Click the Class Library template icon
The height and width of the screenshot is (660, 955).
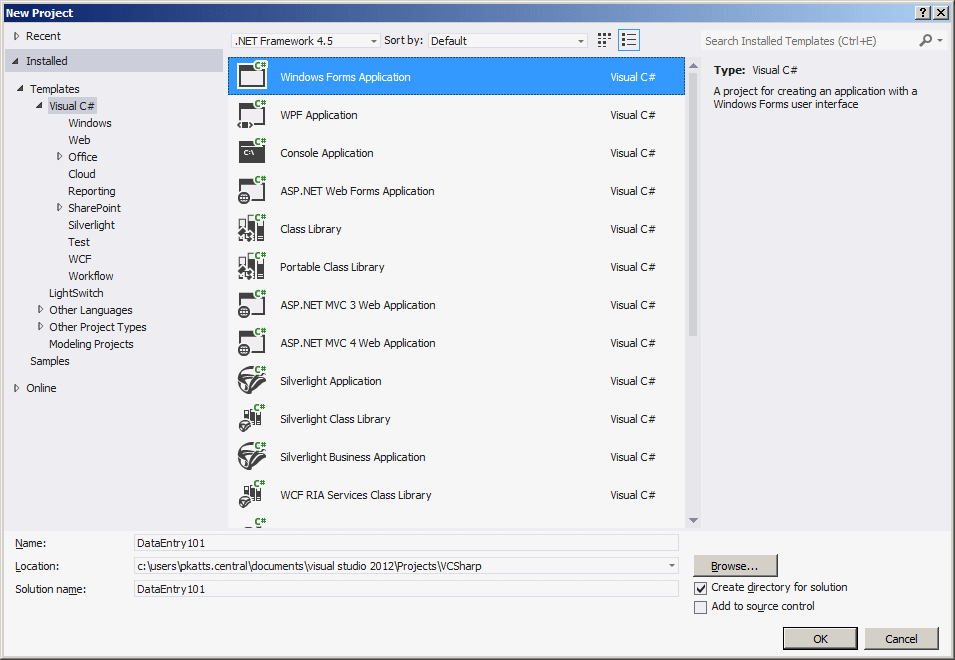pos(252,228)
